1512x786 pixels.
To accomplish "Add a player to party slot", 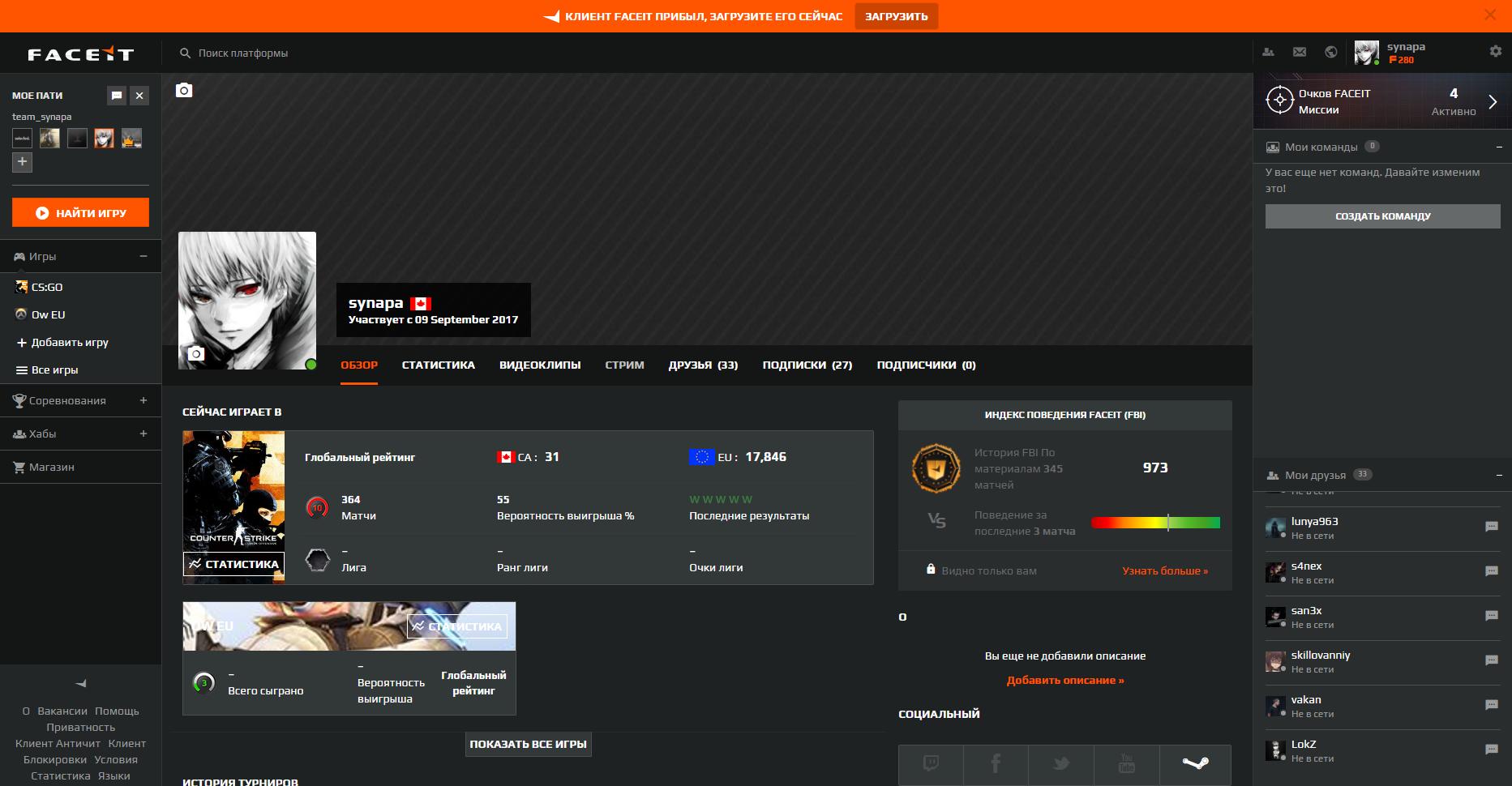I will click(x=22, y=162).
